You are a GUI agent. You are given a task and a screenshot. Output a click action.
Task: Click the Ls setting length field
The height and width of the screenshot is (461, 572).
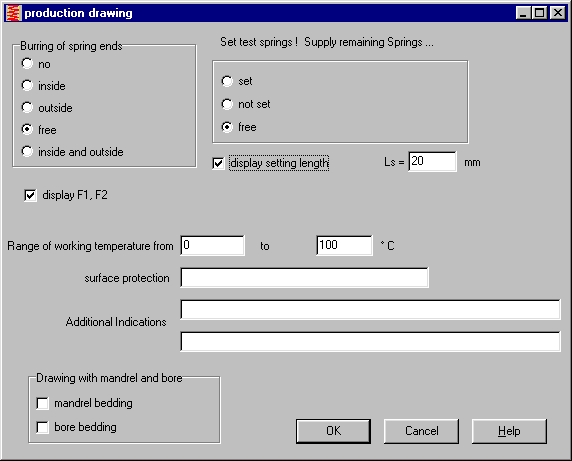coord(432,162)
